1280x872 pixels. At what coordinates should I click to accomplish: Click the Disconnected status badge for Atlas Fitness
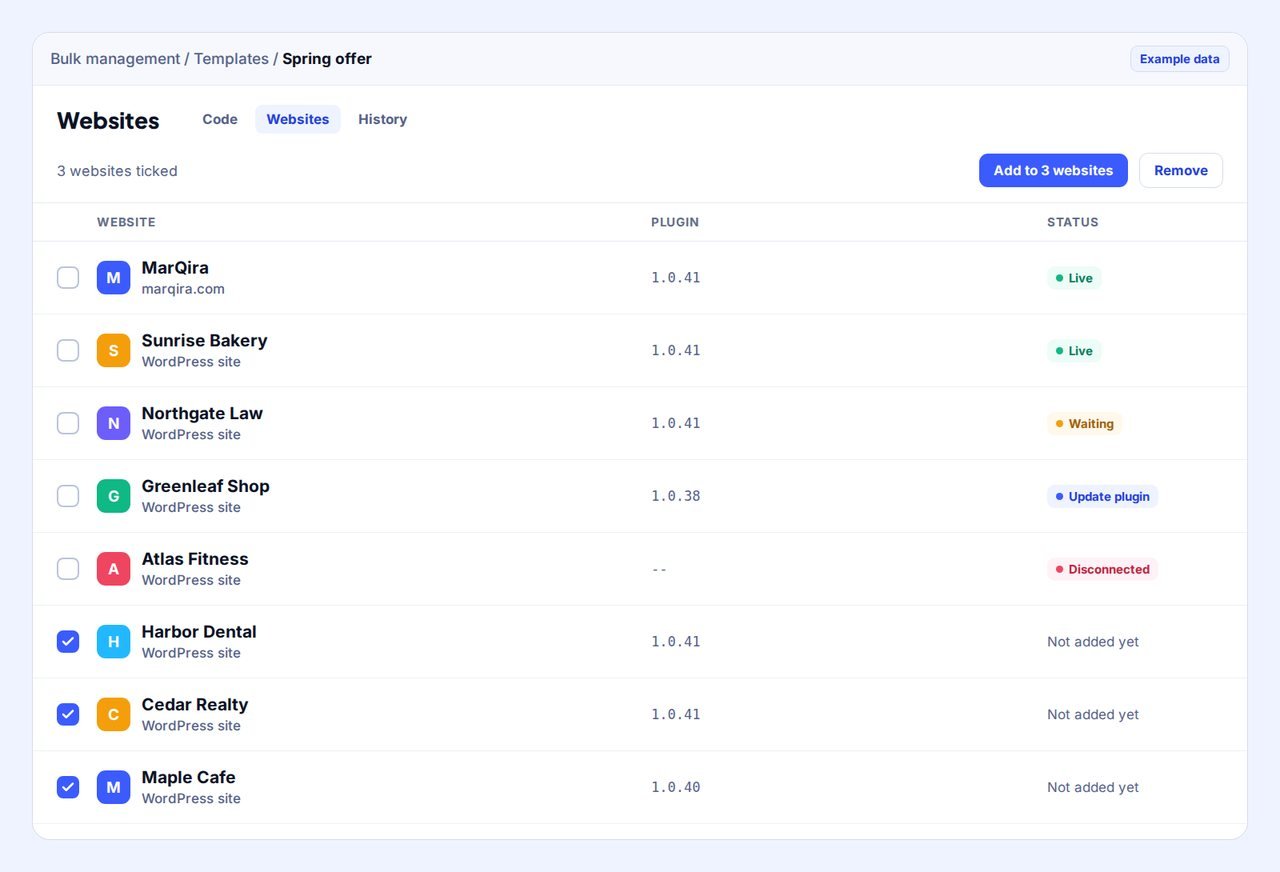[1102, 569]
